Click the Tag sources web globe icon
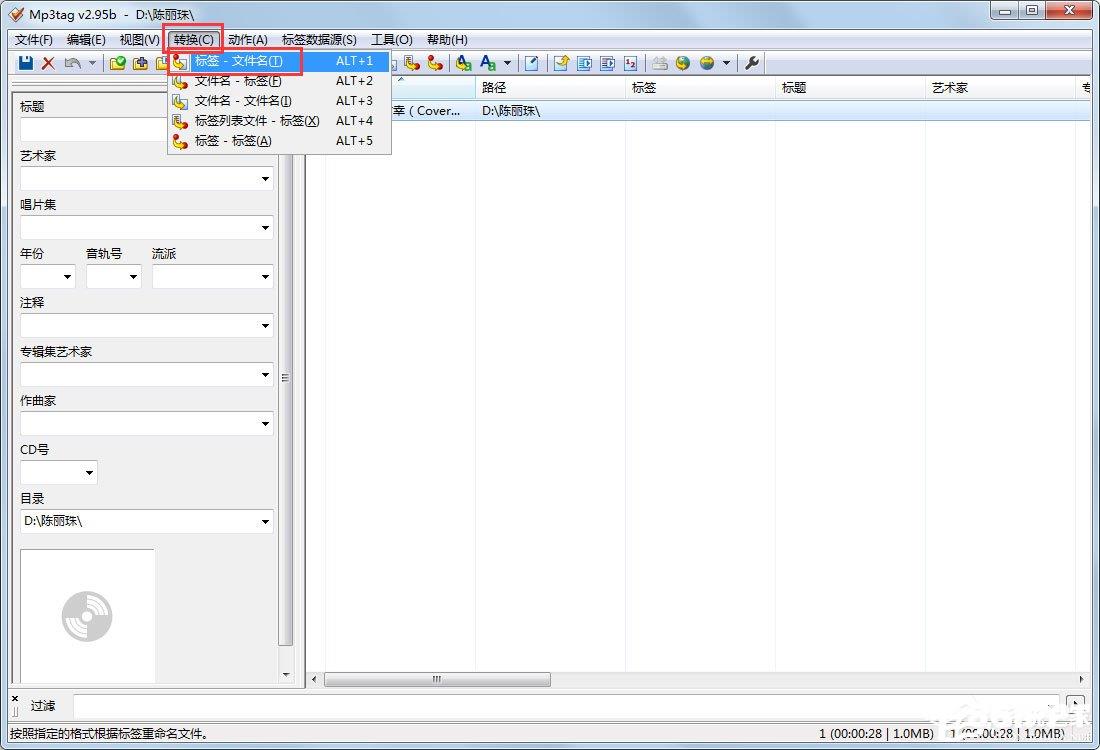 706,63
